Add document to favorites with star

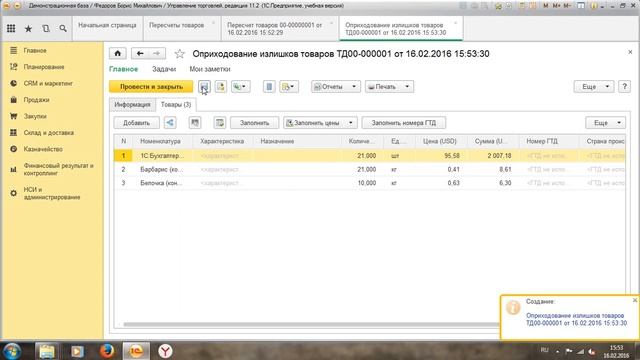[x=180, y=53]
